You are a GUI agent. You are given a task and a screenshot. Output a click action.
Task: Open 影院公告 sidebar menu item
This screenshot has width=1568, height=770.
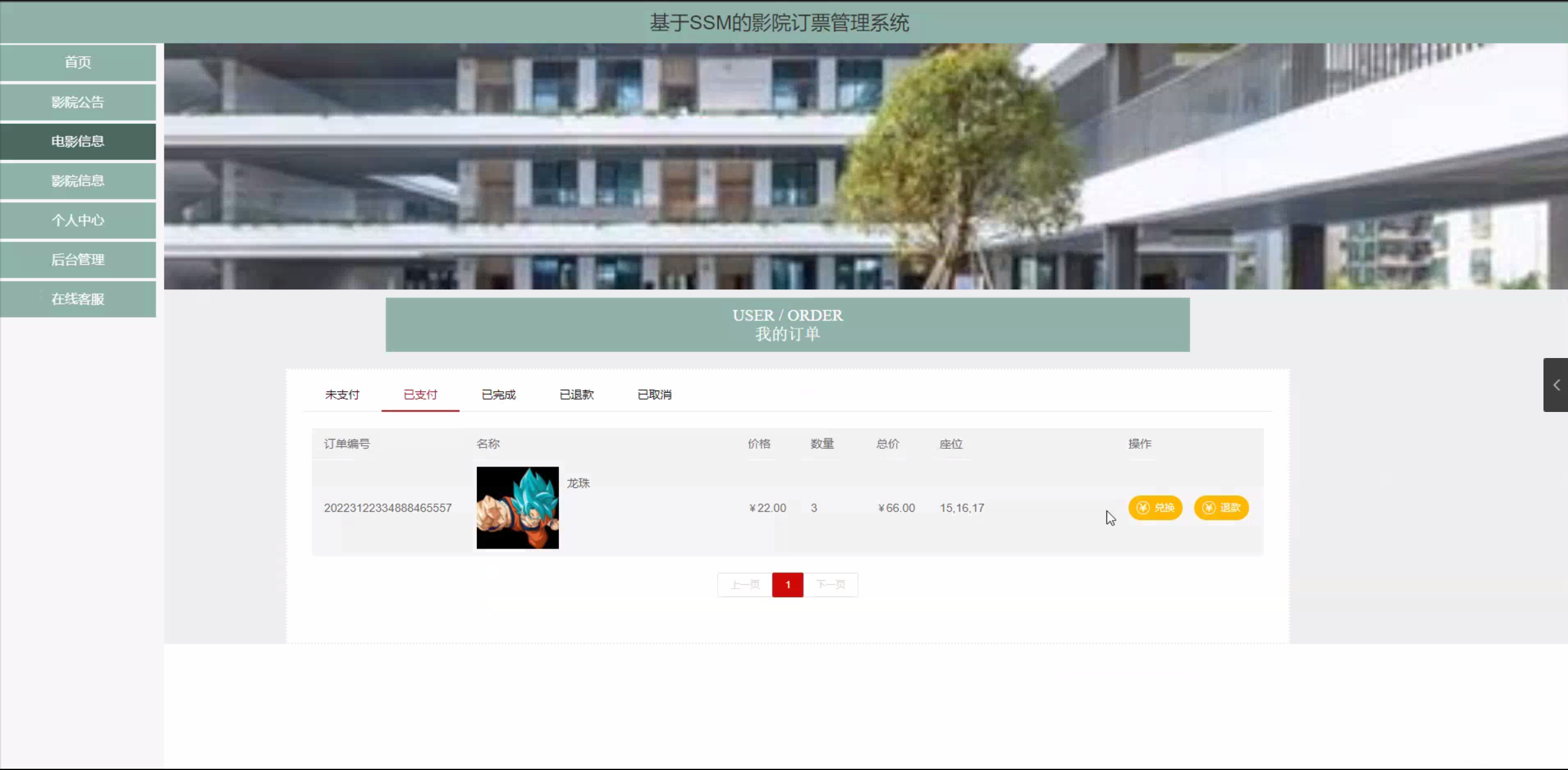coord(78,102)
